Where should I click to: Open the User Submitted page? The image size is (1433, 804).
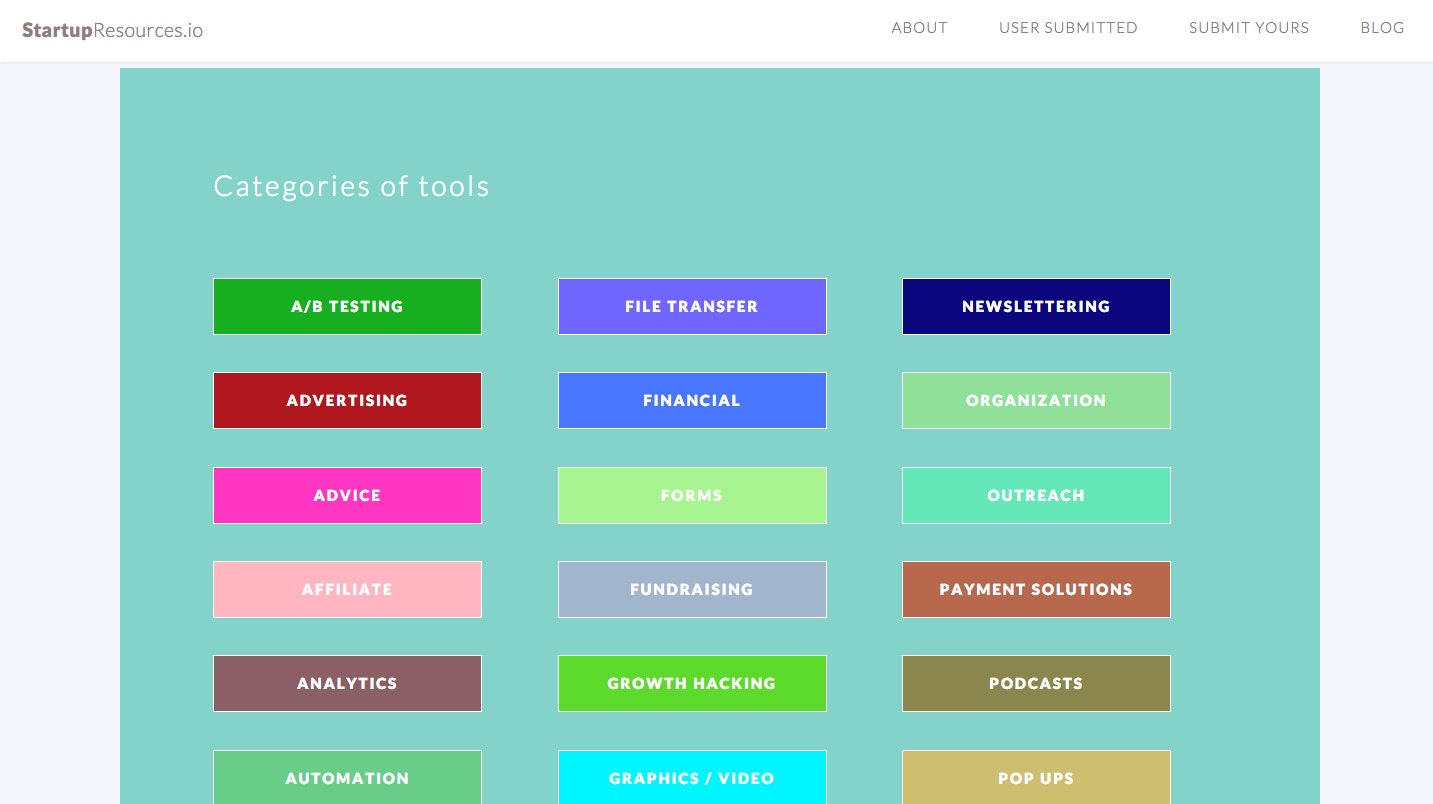click(1068, 28)
